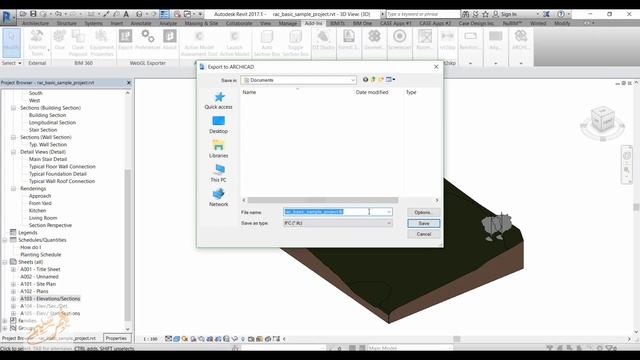Click the rvt2skp ribbon icon
The image size is (640, 360).
(447, 40)
